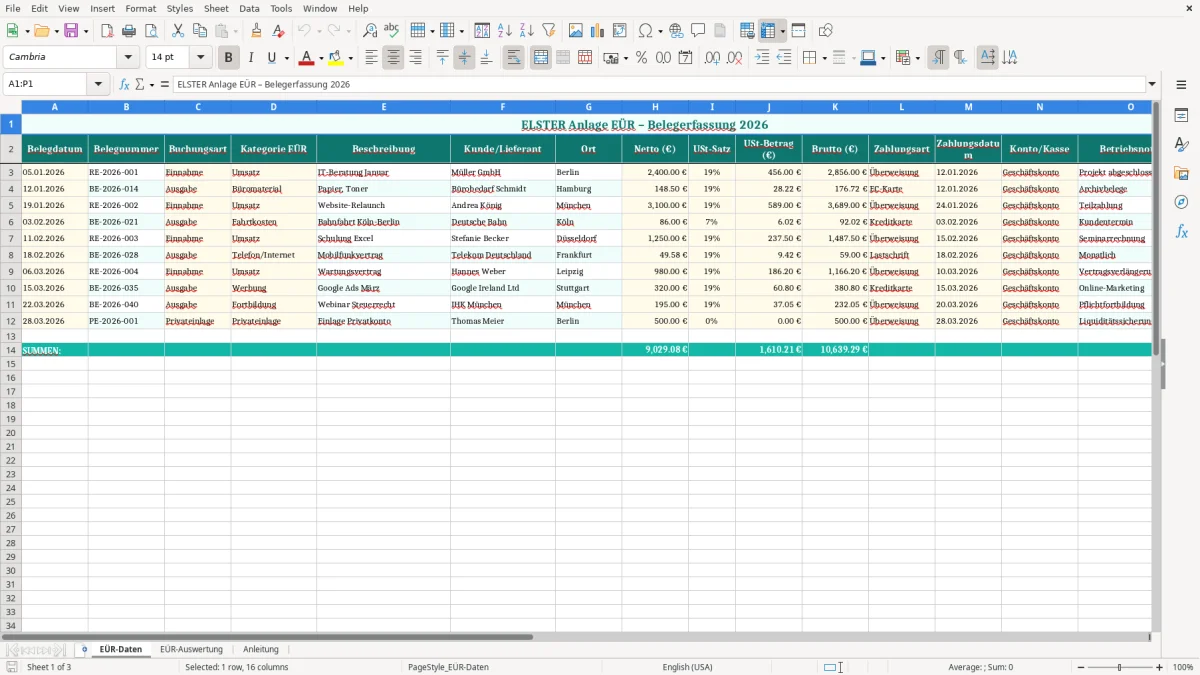This screenshot has width=1200, height=675.
Task: Open Sidebar Navigator compass icon
Action: (x=1181, y=202)
